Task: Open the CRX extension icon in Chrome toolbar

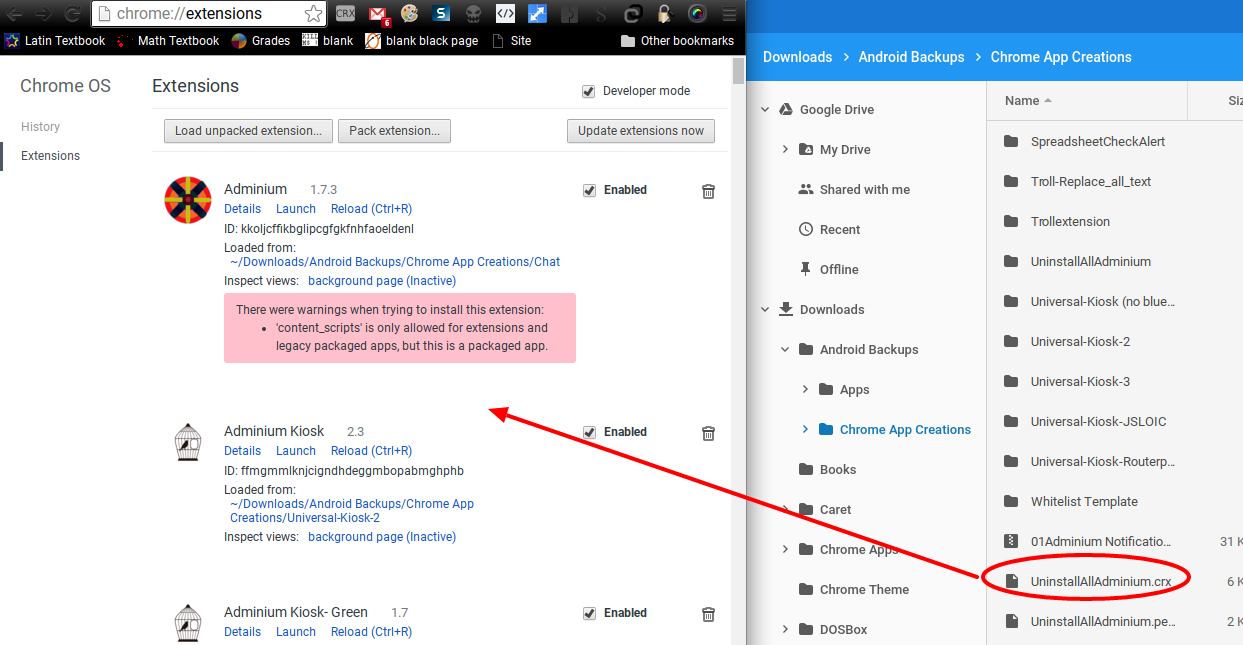Action: click(x=345, y=14)
